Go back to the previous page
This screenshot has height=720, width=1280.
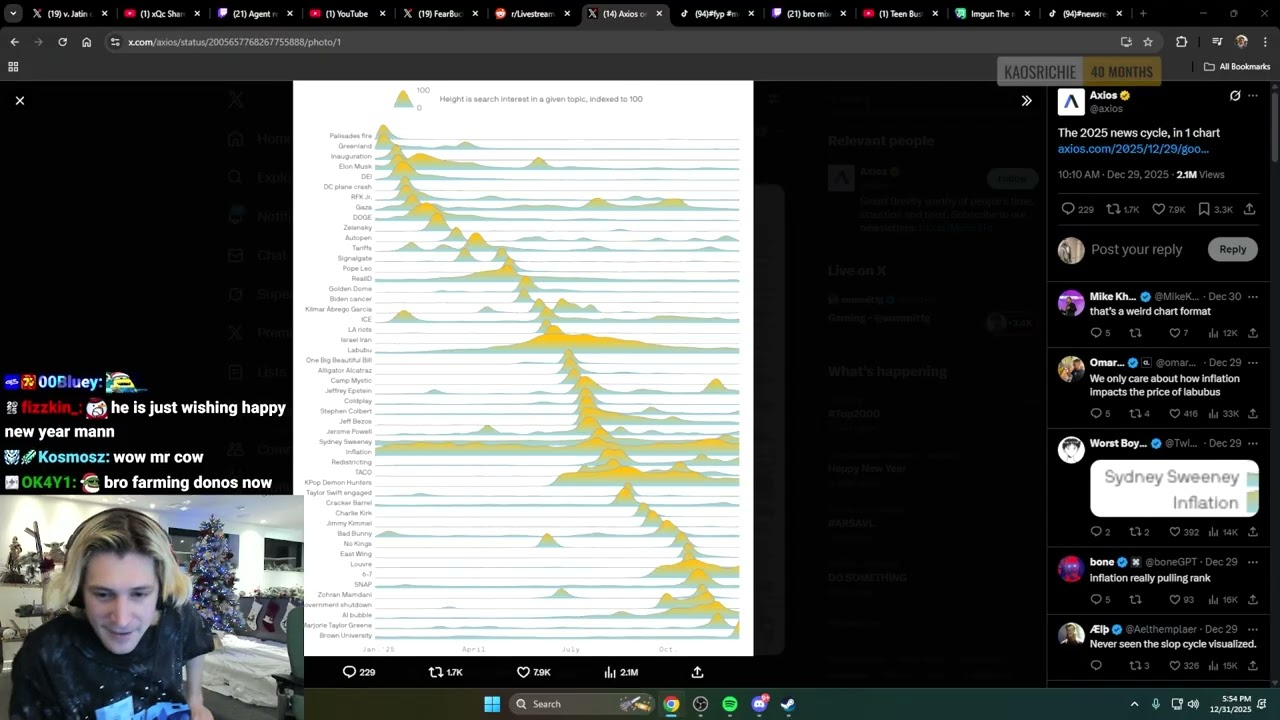point(14,42)
